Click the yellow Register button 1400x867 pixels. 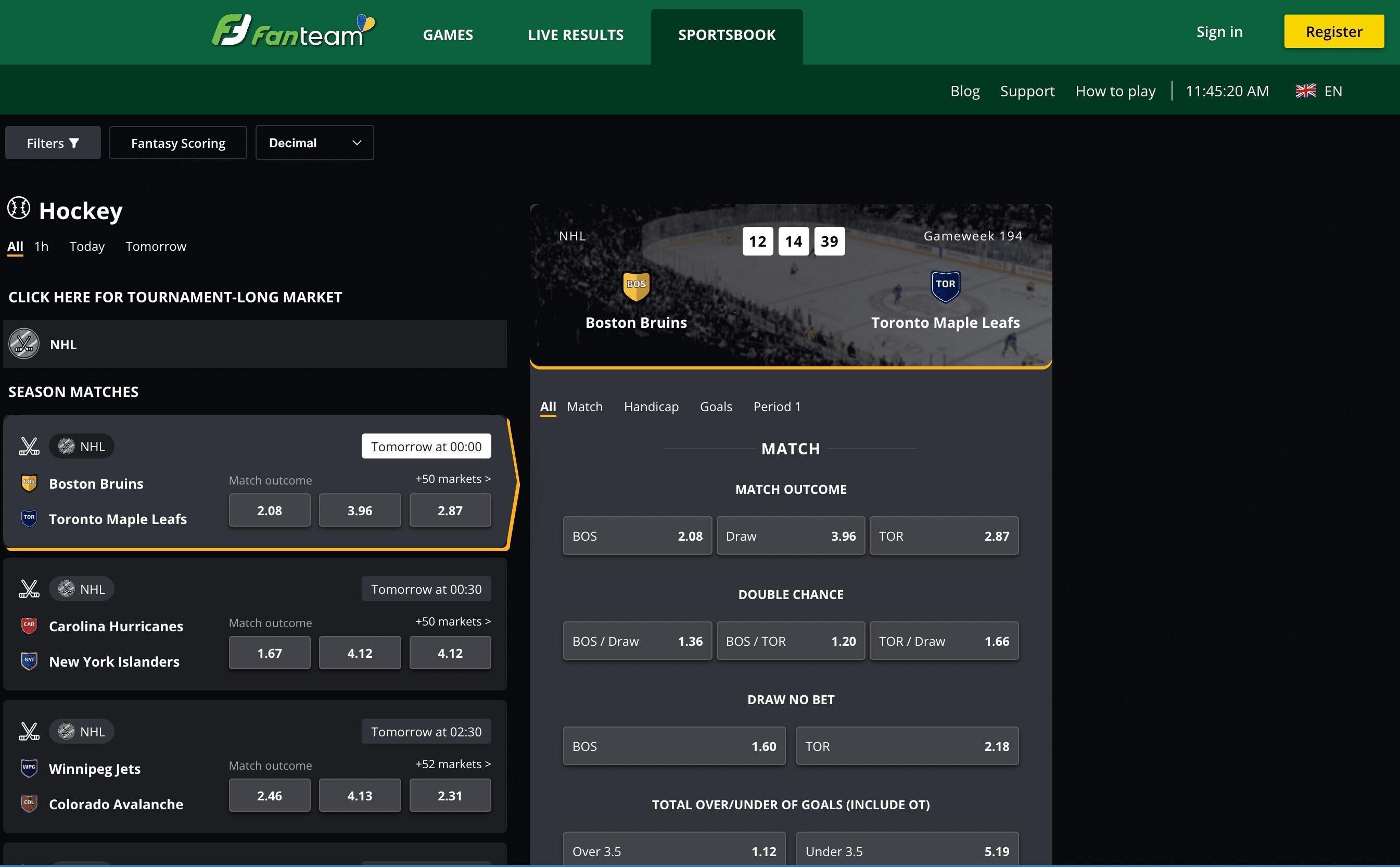click(1334, 32)
